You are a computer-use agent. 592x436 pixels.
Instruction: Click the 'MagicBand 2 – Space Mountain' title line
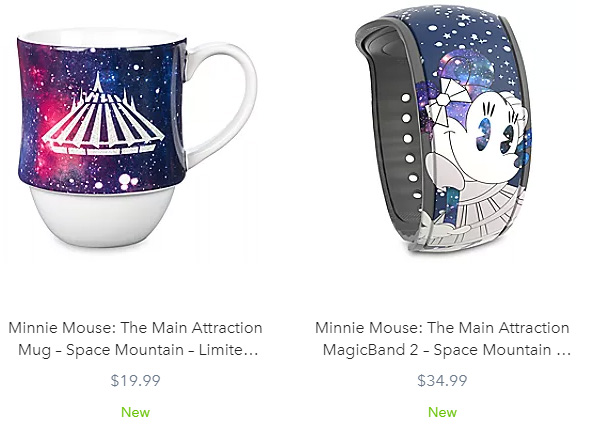coord(436,350)
